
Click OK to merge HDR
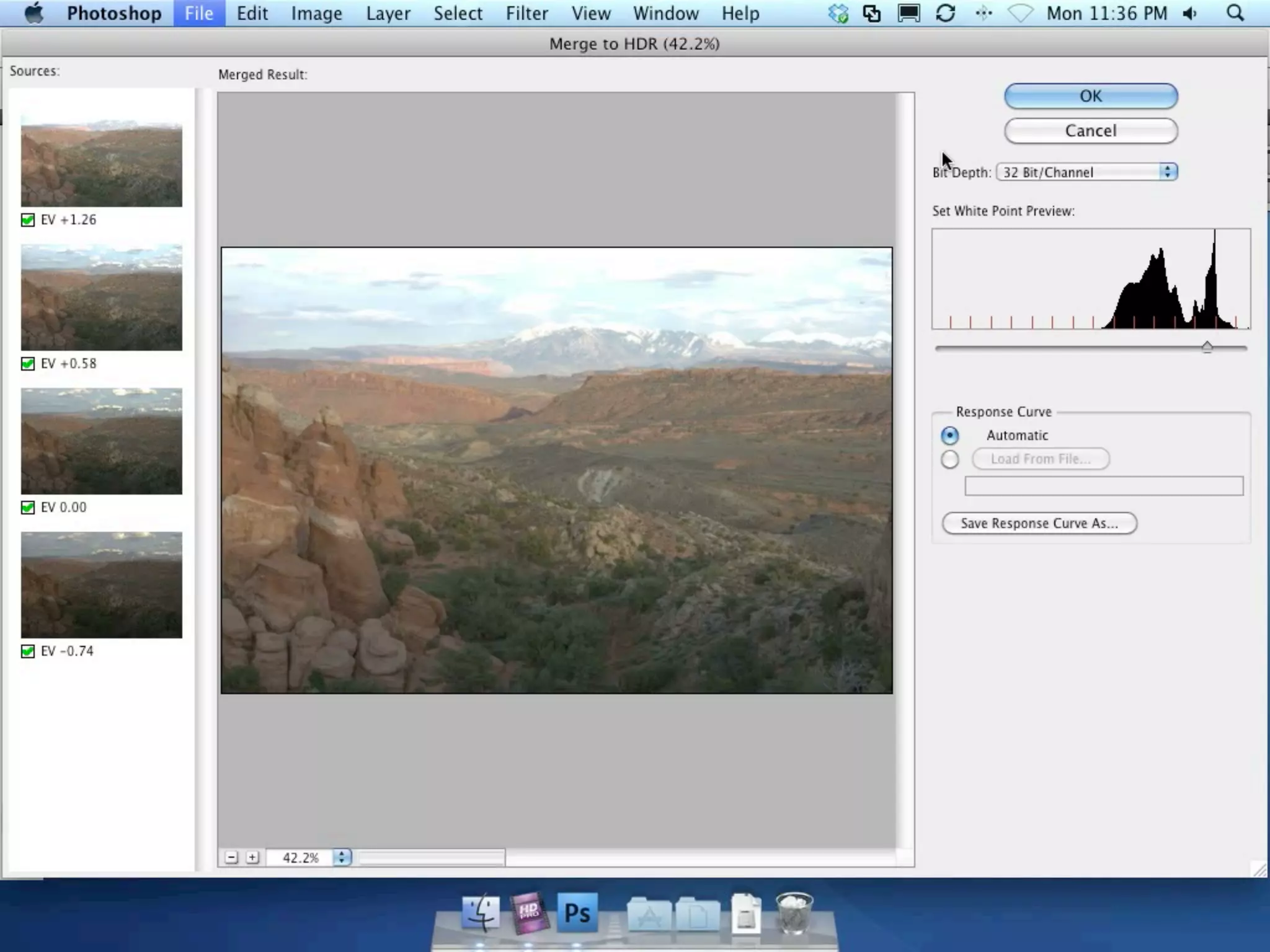(1090, 96)
